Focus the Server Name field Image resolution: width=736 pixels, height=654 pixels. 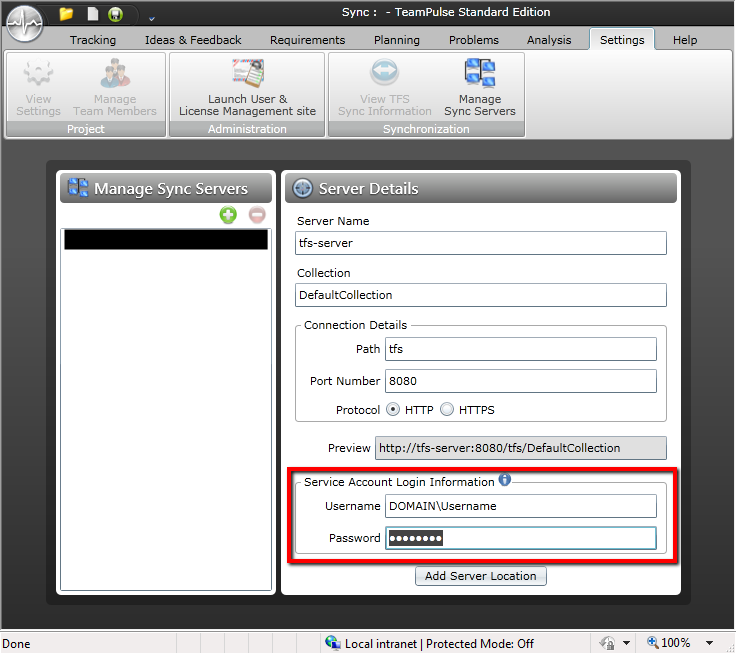coord(481,243)
